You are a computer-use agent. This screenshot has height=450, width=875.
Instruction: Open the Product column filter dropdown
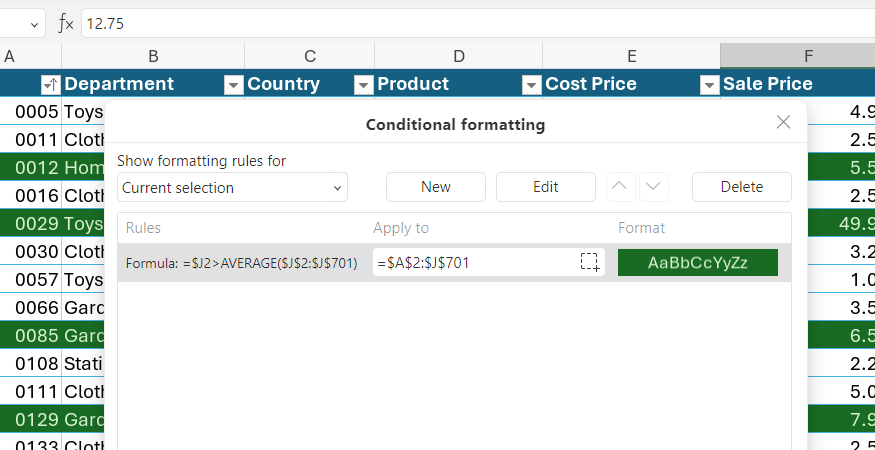pos(531,85)
